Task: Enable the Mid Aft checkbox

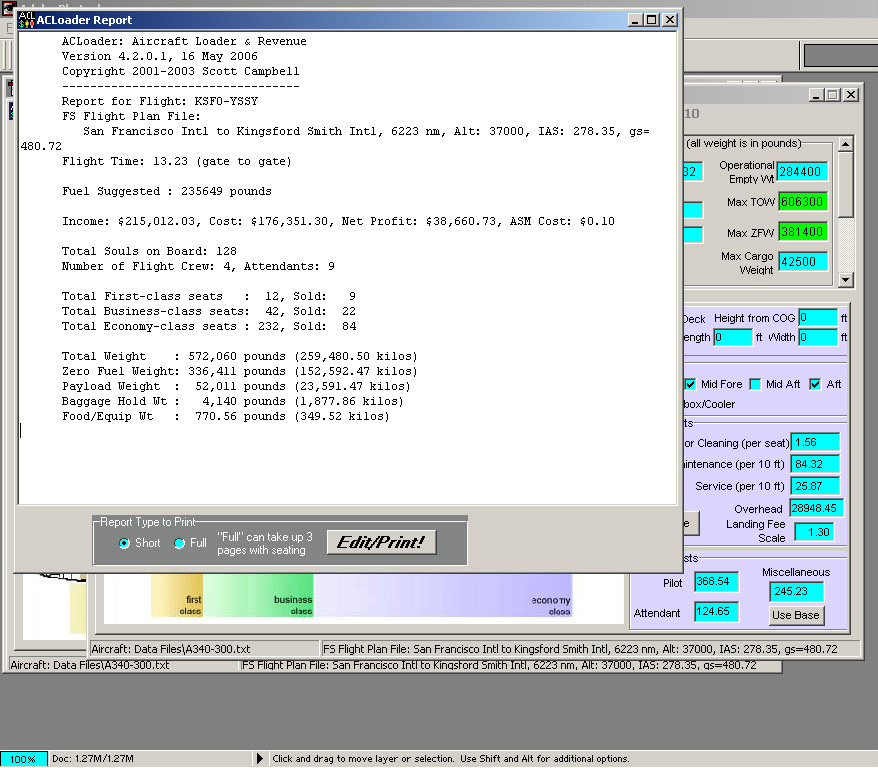Action: click(756, 384)
